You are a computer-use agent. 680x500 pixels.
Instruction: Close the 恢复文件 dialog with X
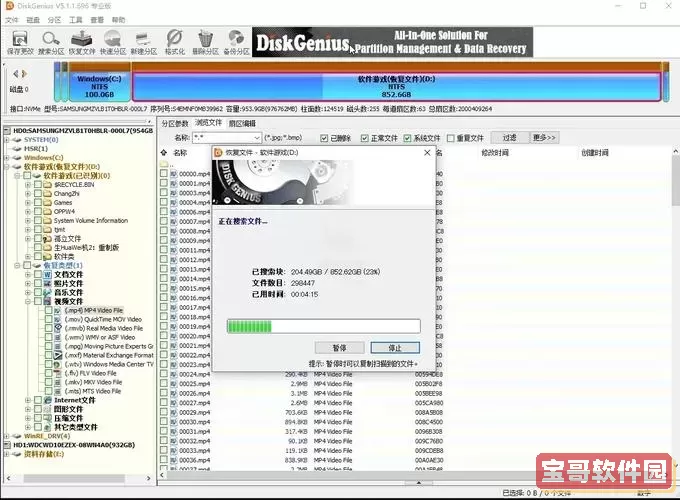pos(427,153)
